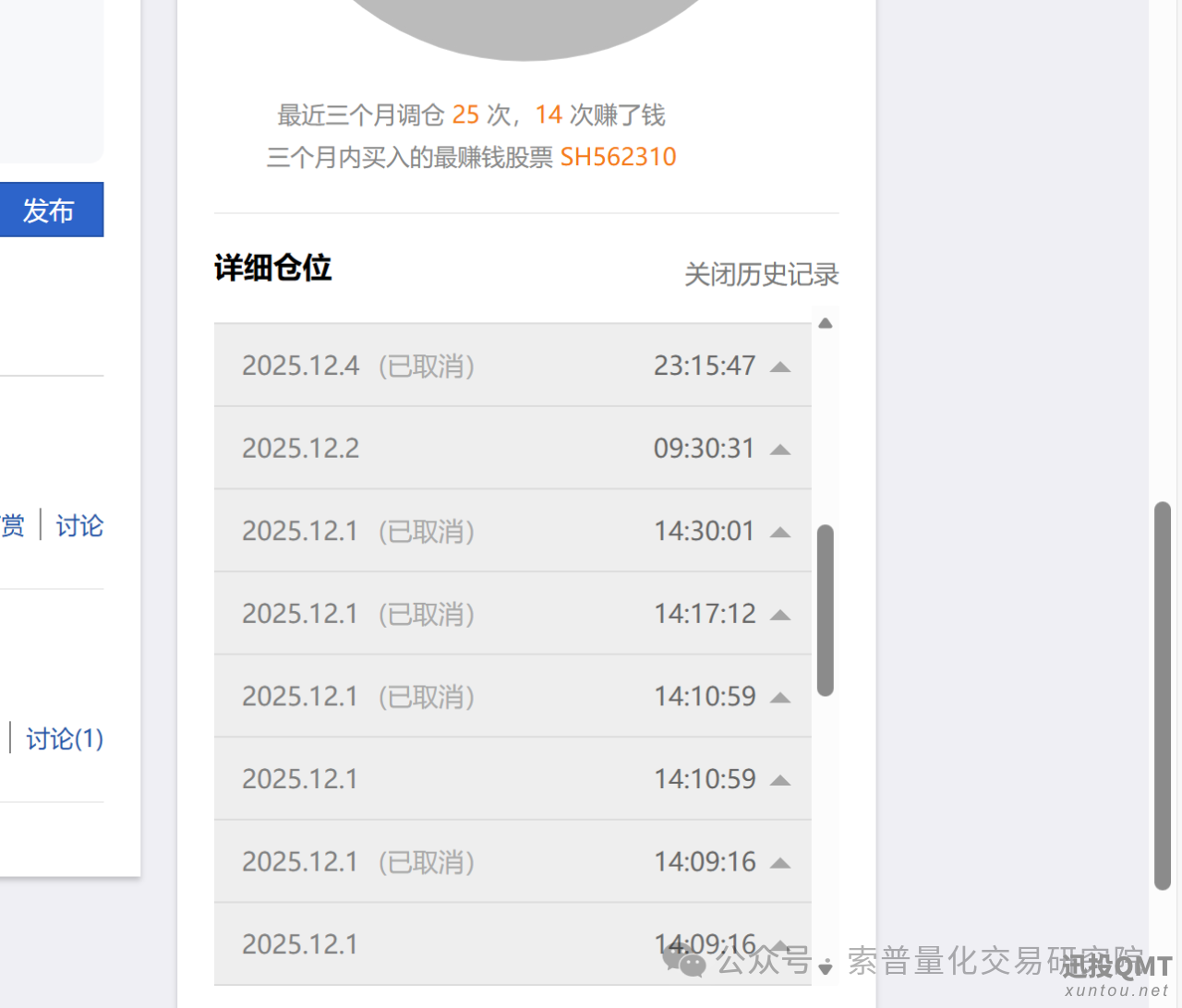Viewport: 1182px width, 1008px height.
Task: Collapse the bottom 14:09:16 entry
Action: [x=780, y=943]
